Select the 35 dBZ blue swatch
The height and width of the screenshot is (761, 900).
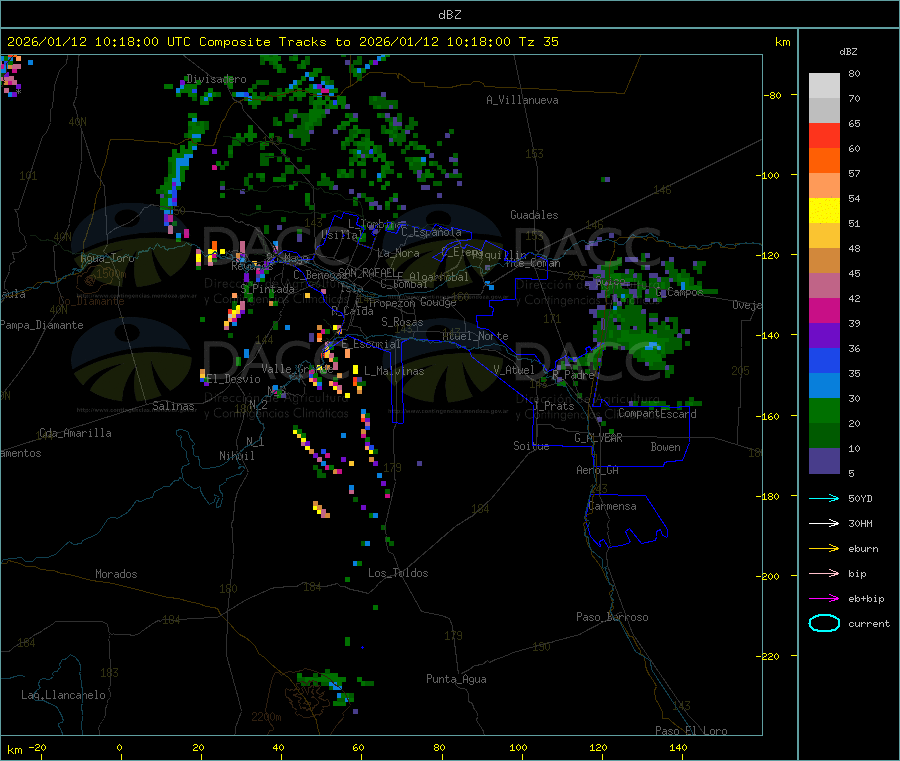tap(824, 361)
